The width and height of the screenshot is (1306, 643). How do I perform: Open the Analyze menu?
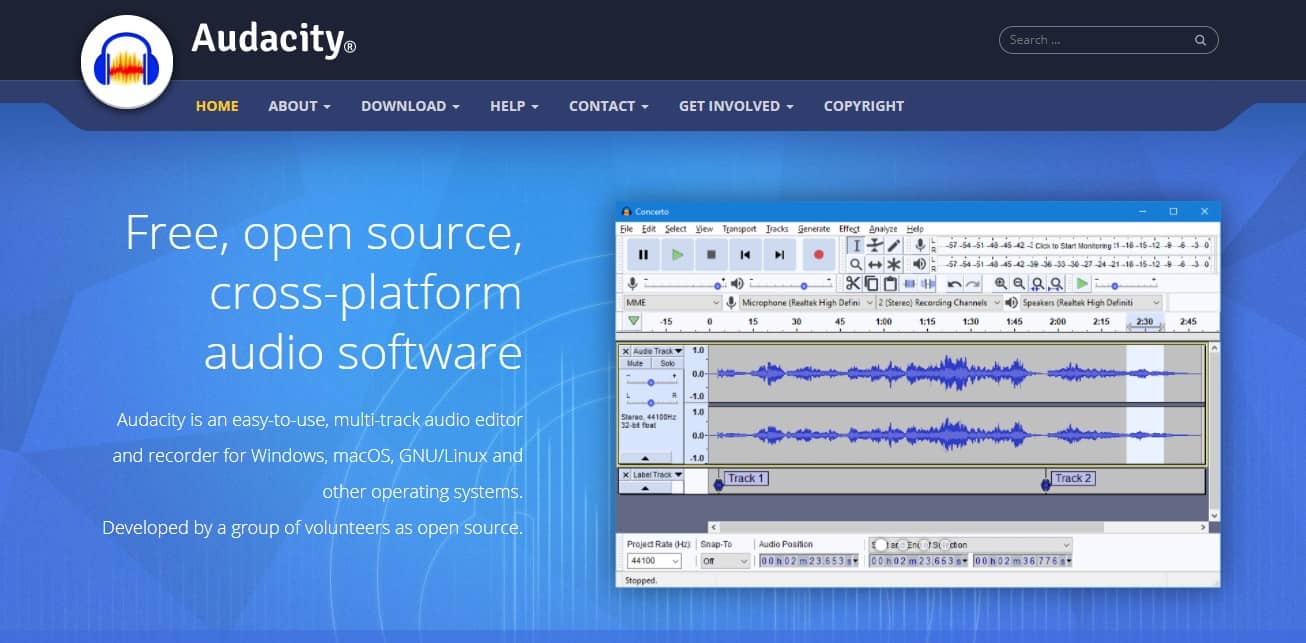(883, 229)
